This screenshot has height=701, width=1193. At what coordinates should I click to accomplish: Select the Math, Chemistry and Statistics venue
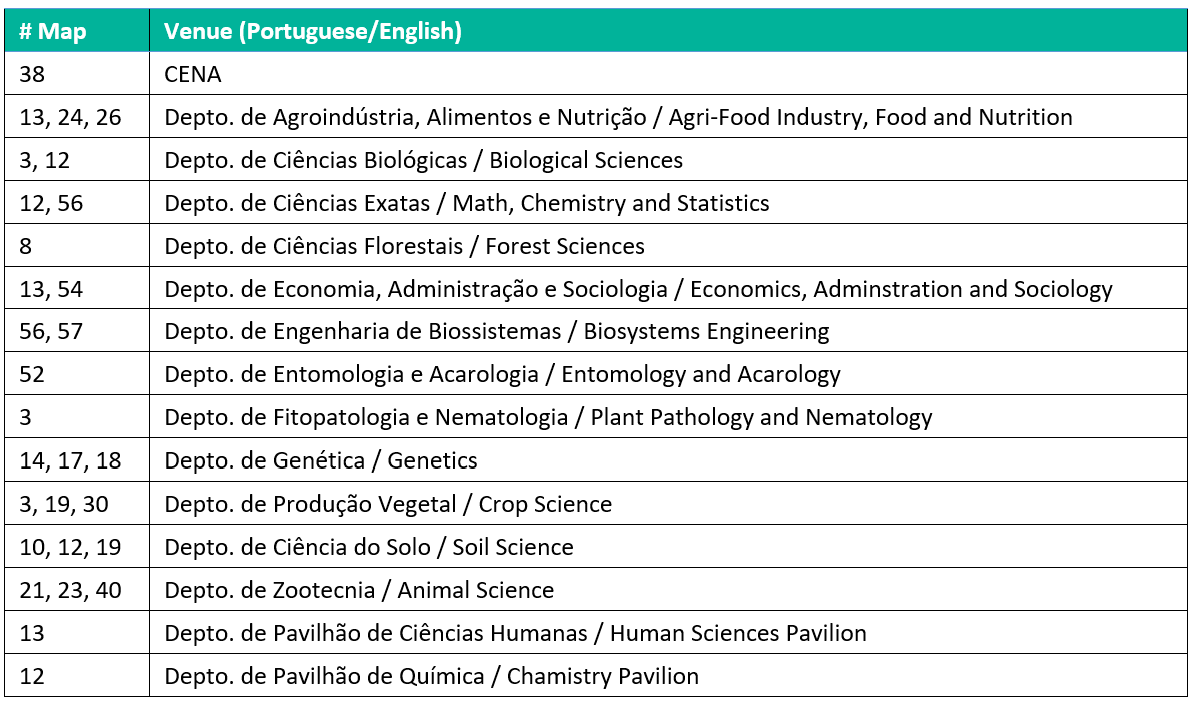point(467,204)
